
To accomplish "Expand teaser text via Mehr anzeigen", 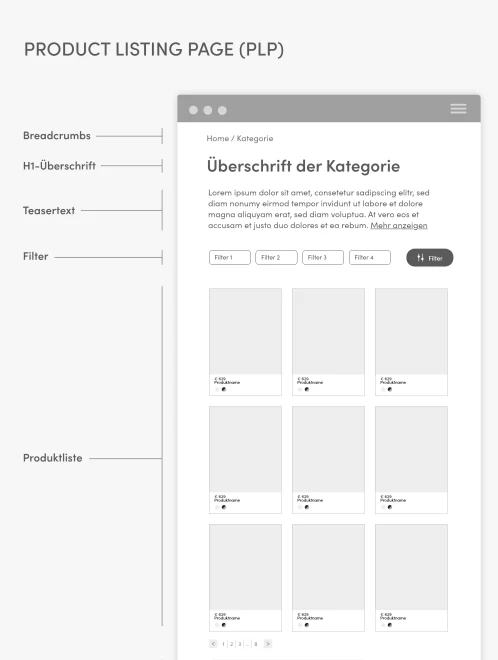I will (399, 225).
